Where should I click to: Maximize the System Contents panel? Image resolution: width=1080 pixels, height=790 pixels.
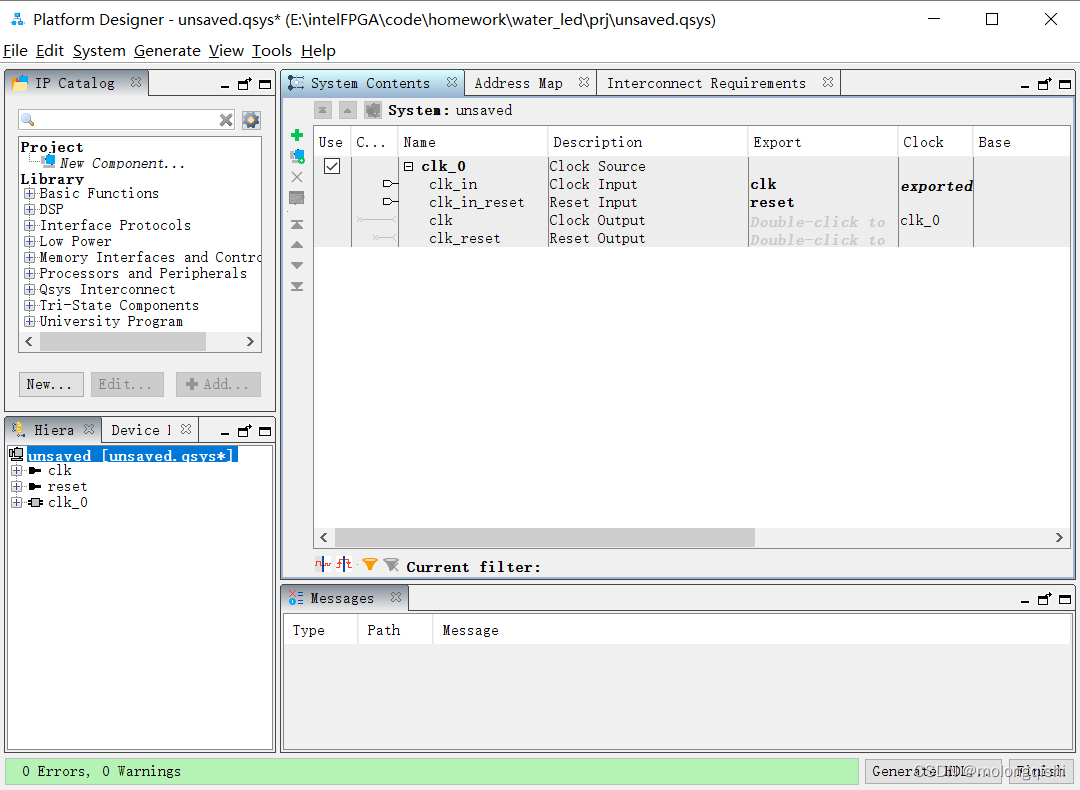pyautogui.click(x=1065, y=84)
